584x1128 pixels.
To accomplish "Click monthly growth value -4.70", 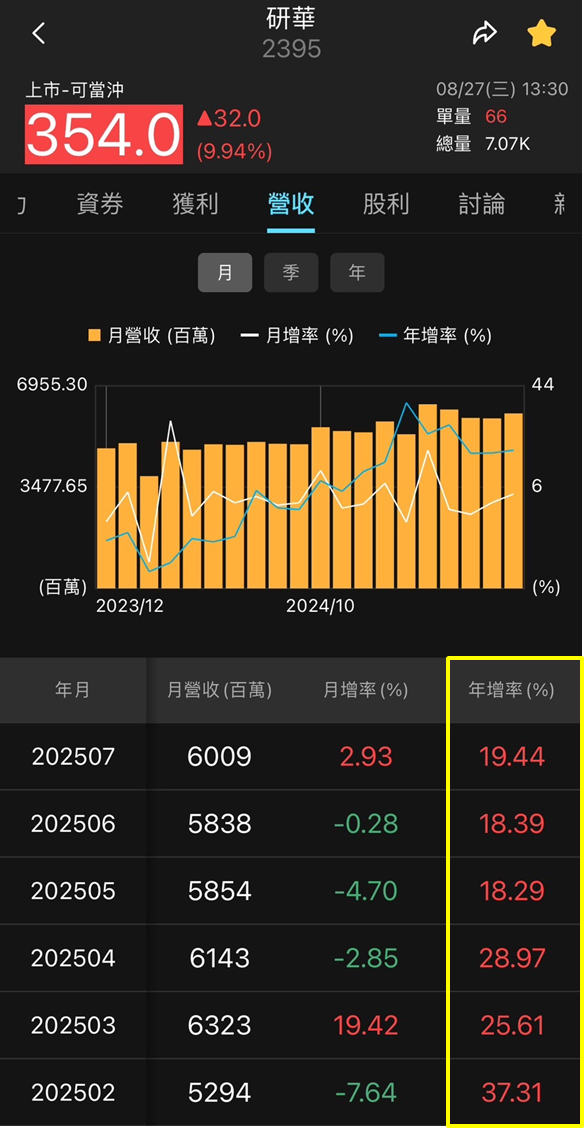I will tap(365, 891).
